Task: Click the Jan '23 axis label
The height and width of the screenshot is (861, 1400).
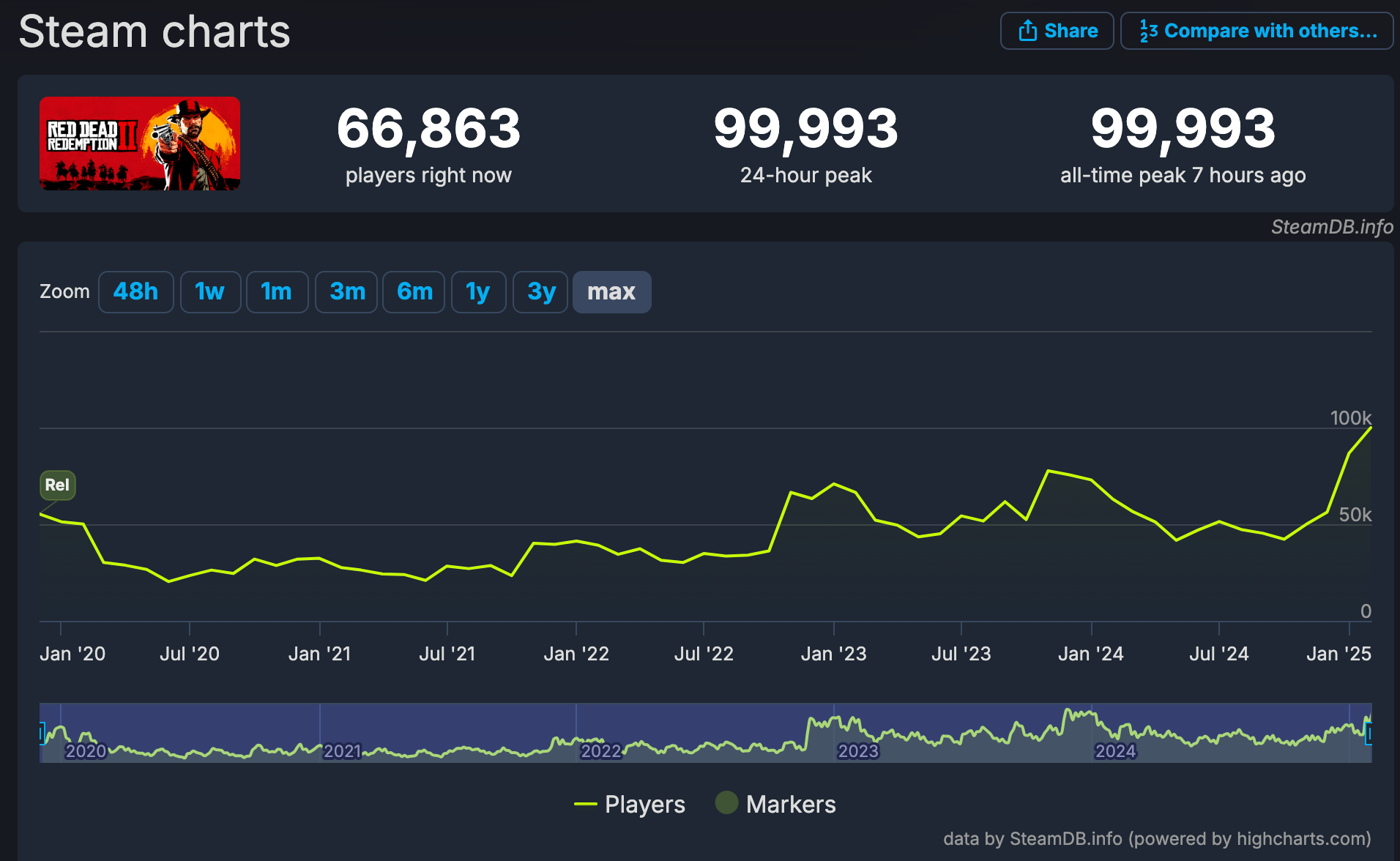Action: (833, 654)
